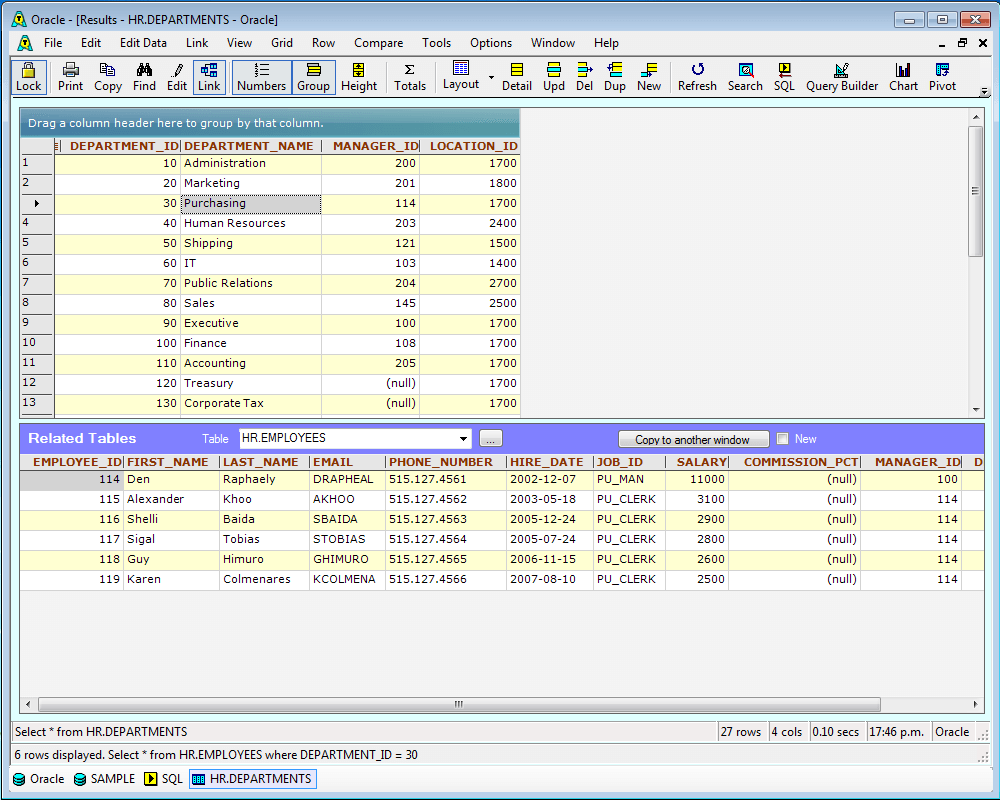Click the SALARY column header
This screenshot has height=800, width=1000.
pyautogui.click(x=698, y=462)
